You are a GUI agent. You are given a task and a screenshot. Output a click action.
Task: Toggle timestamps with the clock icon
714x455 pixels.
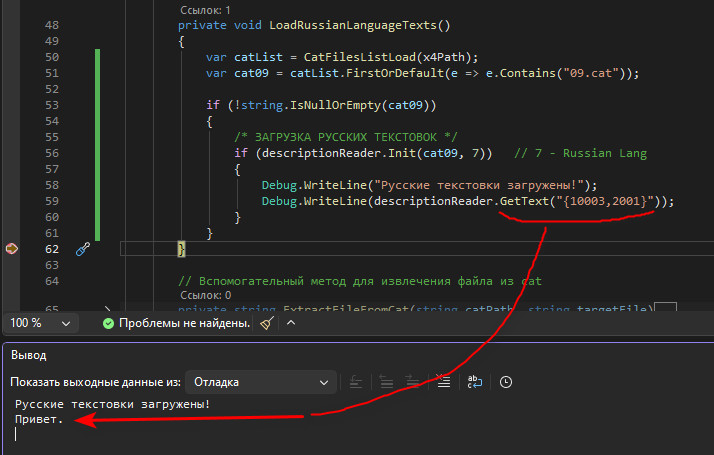506,382
